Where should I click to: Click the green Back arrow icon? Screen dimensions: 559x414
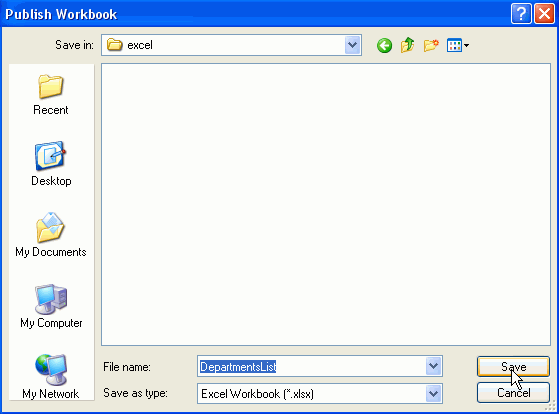pos(384,45)
